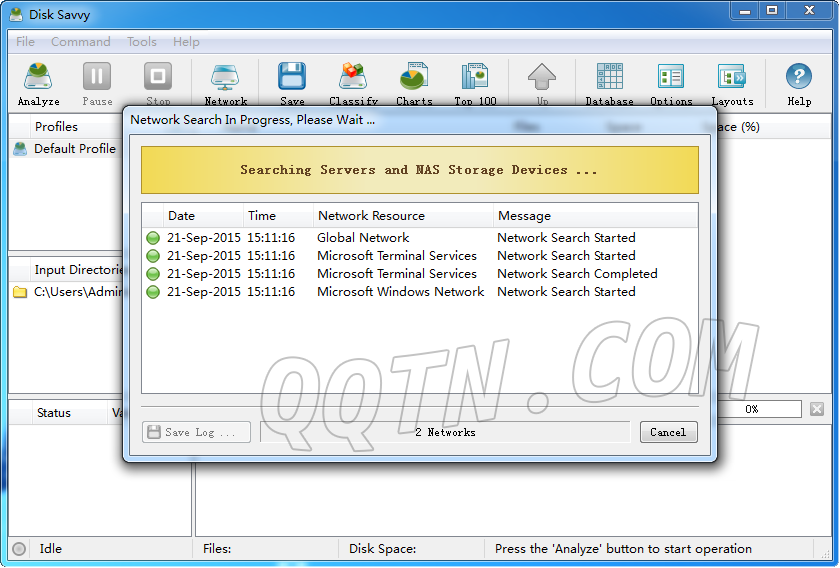Open the Tools menu
Viewport: 840px width, 568px height.
coord(142,42)
